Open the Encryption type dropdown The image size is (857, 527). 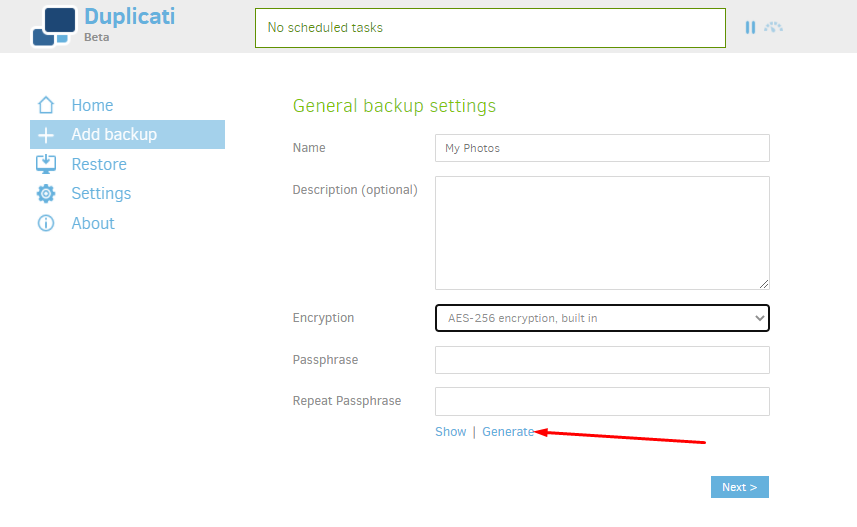coord(602,318)
